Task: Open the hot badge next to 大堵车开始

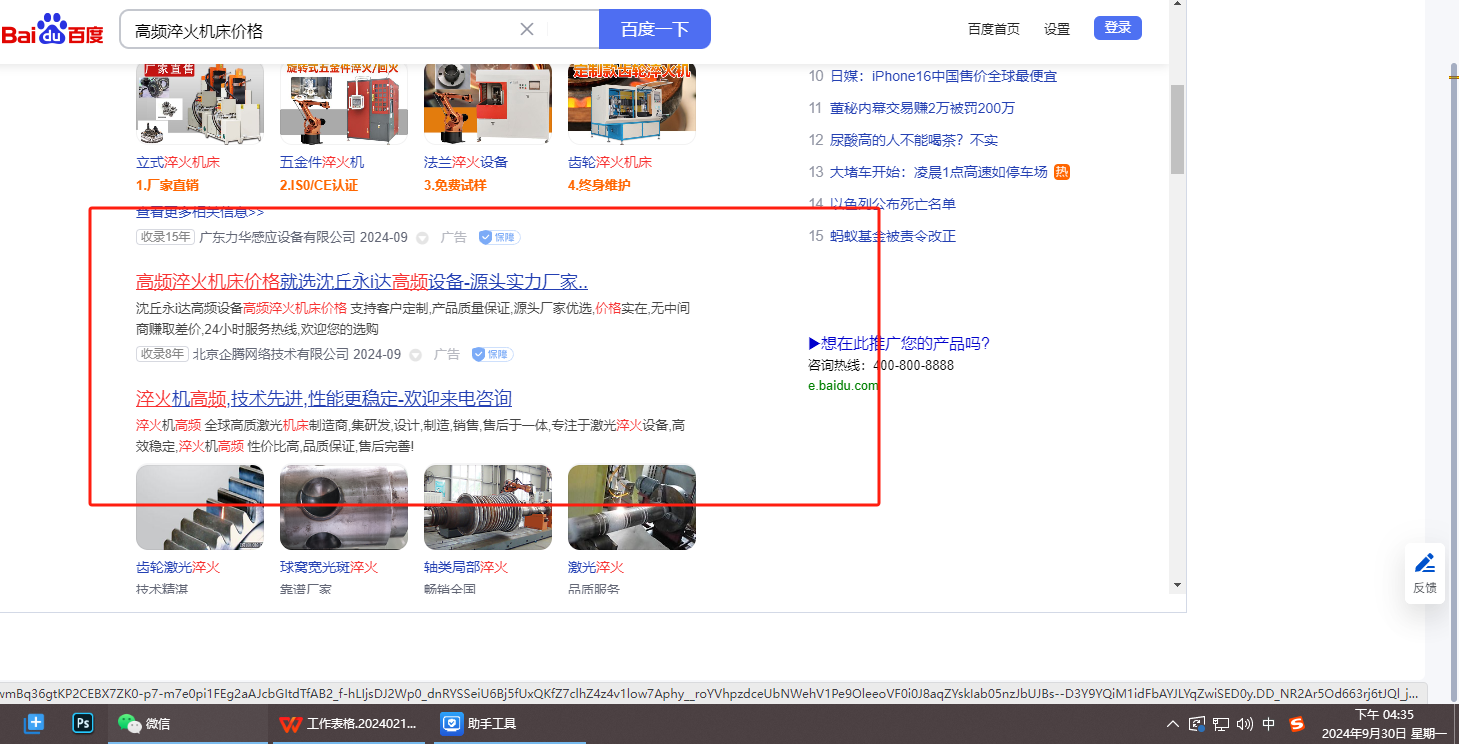Action: (x=1062, y=172)
